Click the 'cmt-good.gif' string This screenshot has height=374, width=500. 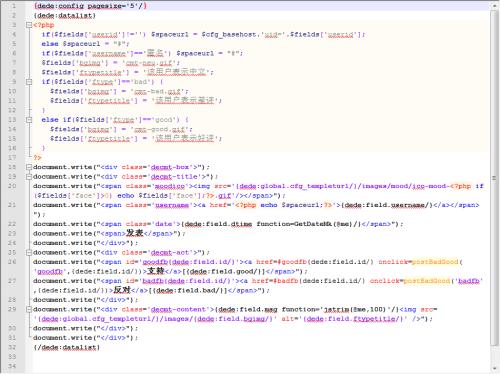click(159, 129)
